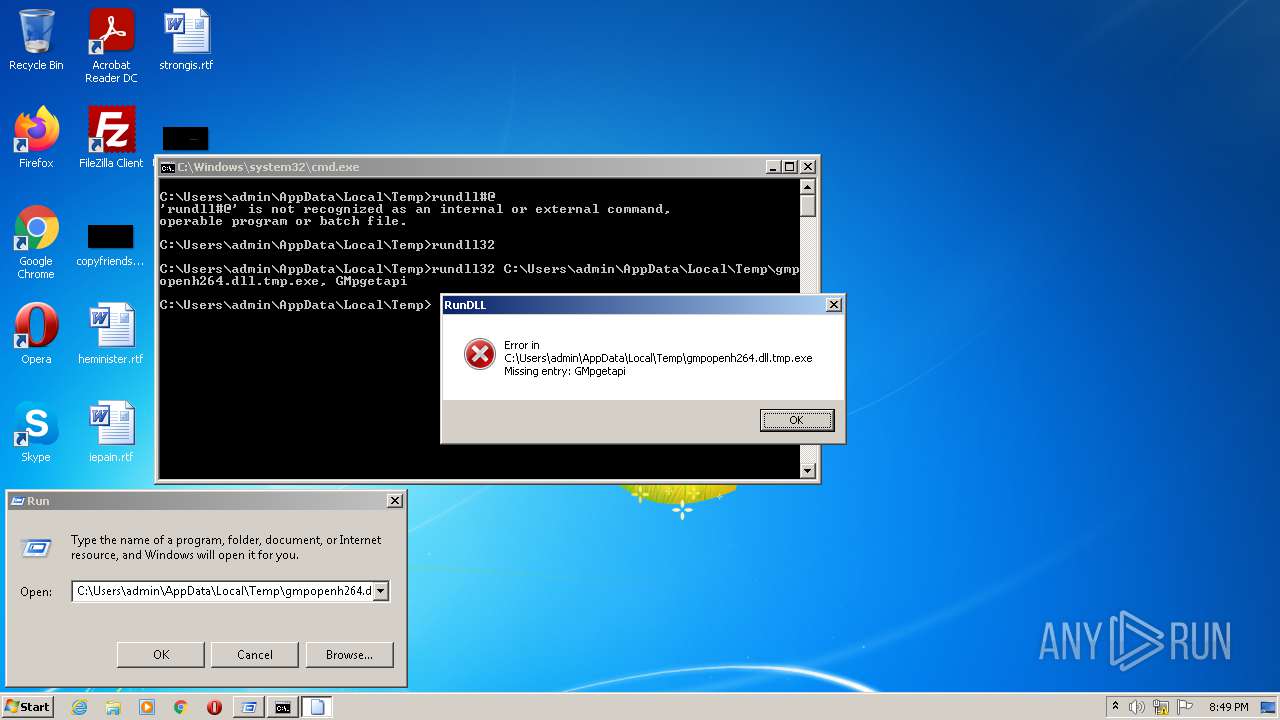Screen dimensions: 1280x720
Task: Click the network warning tray icon
Action: coord(1161,707)
